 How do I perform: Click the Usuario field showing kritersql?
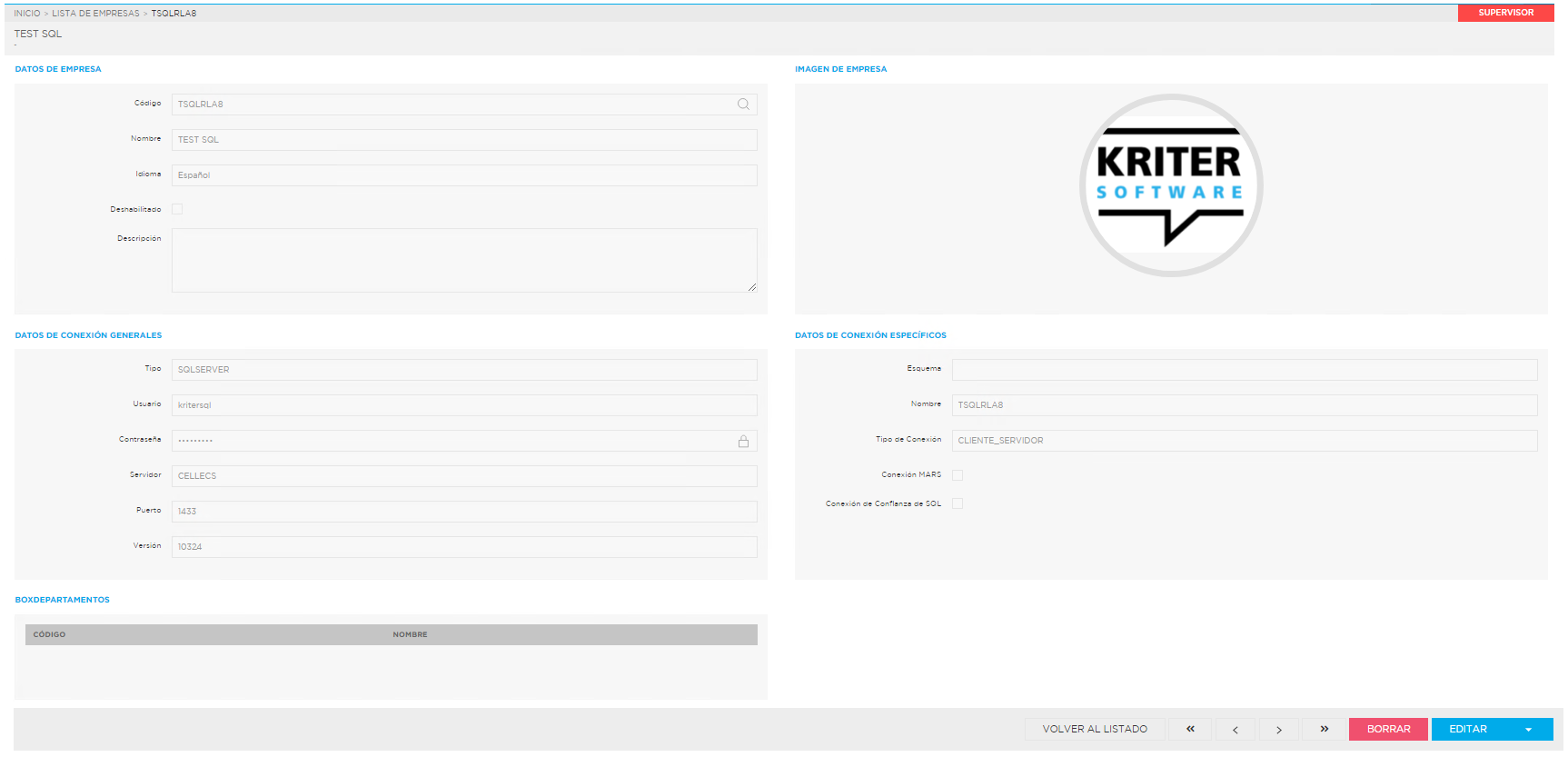(x=464, y=405)
